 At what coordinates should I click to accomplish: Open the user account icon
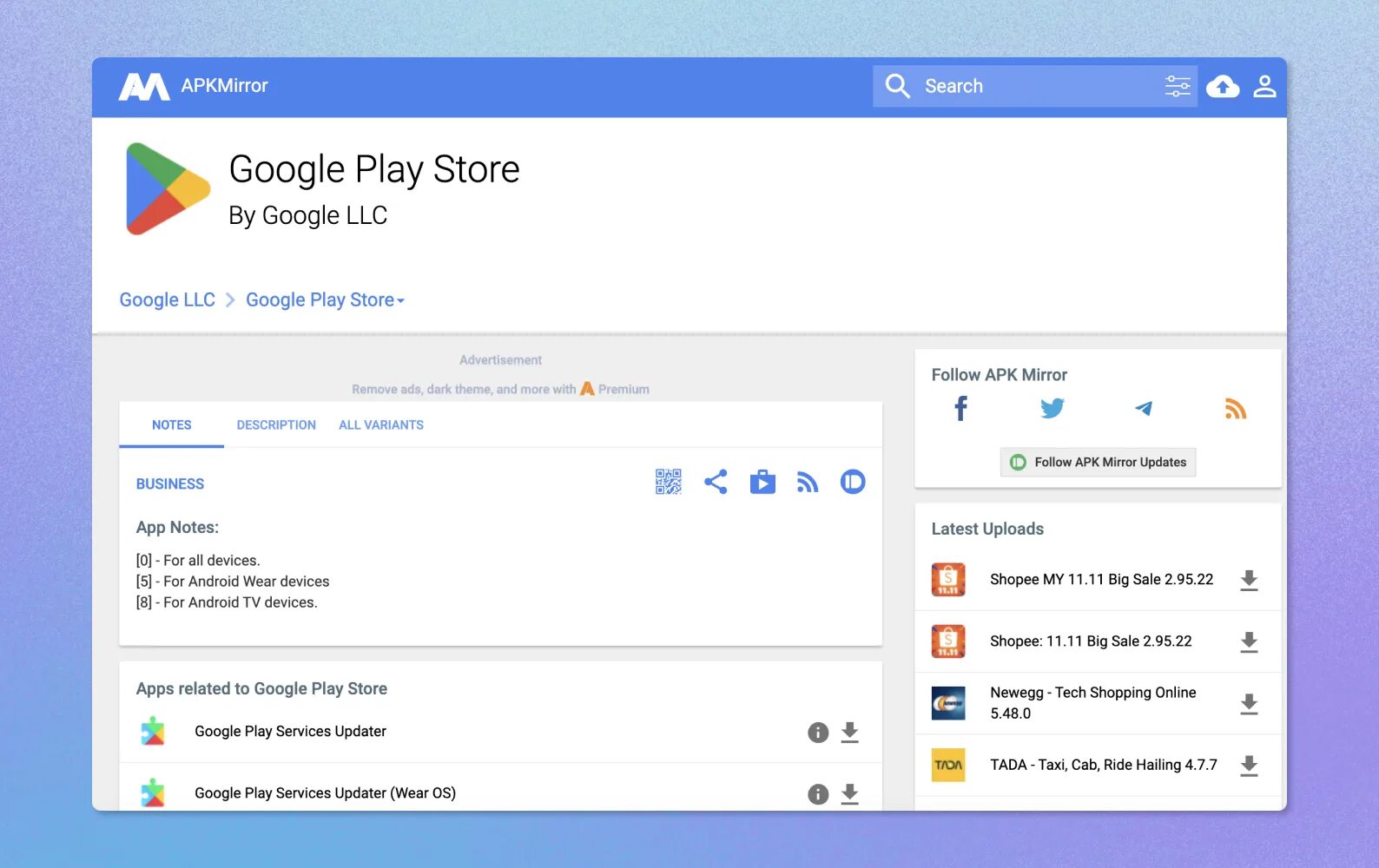coord(1264,86)
